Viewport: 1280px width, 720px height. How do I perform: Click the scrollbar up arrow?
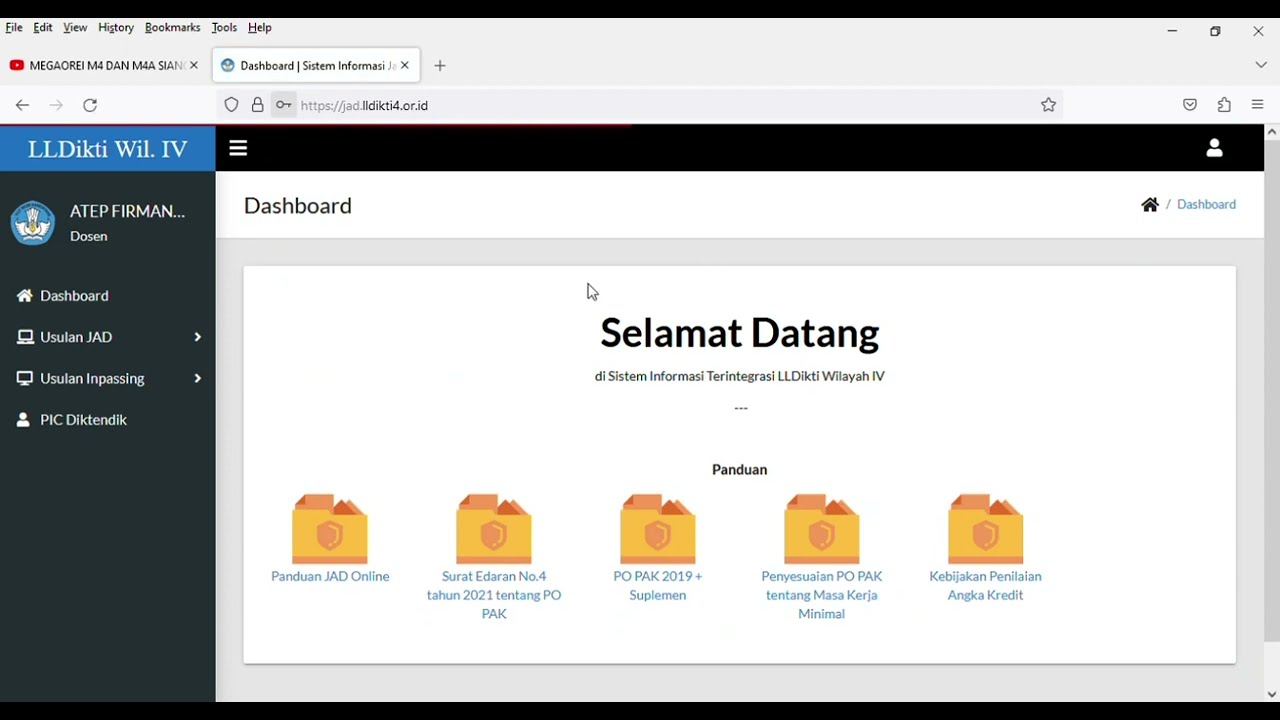click(1272, 132)
